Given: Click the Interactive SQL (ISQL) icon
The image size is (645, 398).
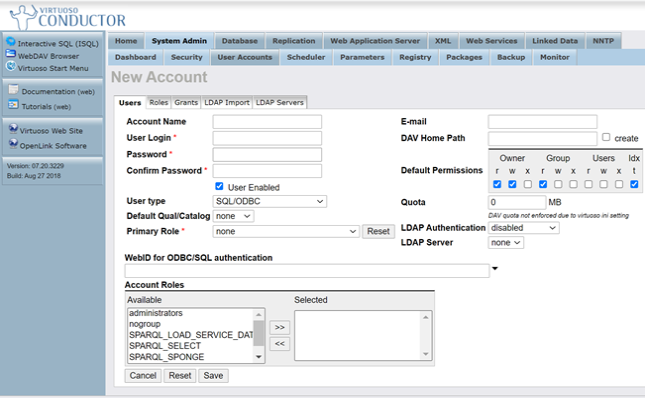Looking at the screenshot, I should (x=11, y=42).
